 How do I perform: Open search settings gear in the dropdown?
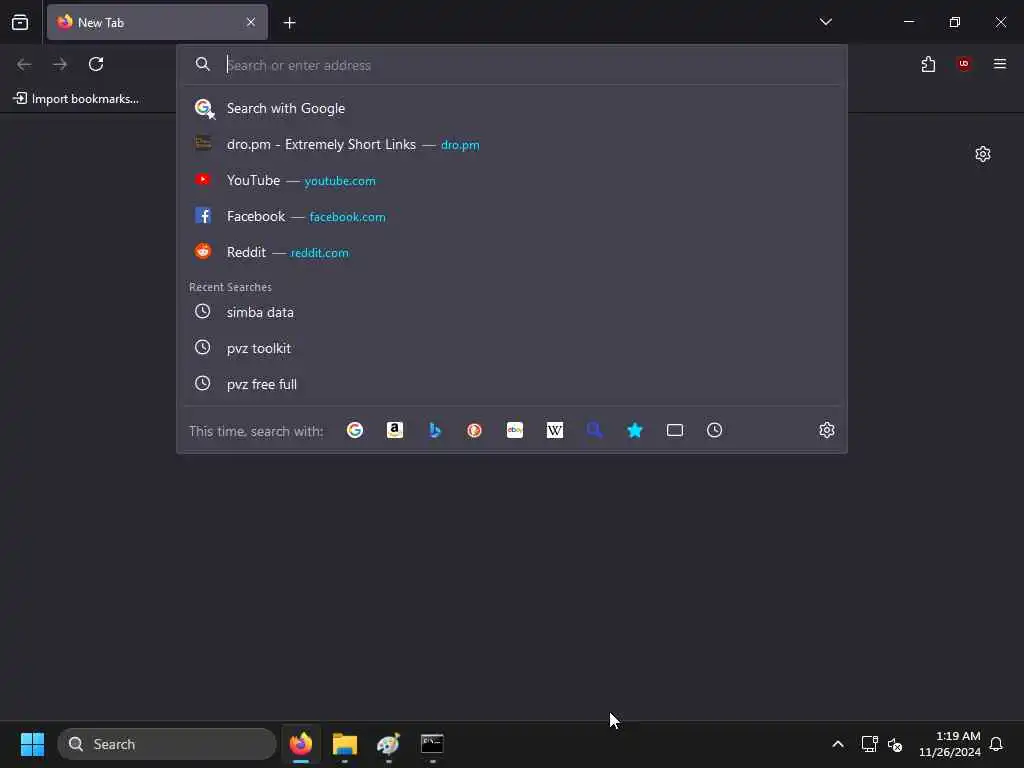pos(827,430)
